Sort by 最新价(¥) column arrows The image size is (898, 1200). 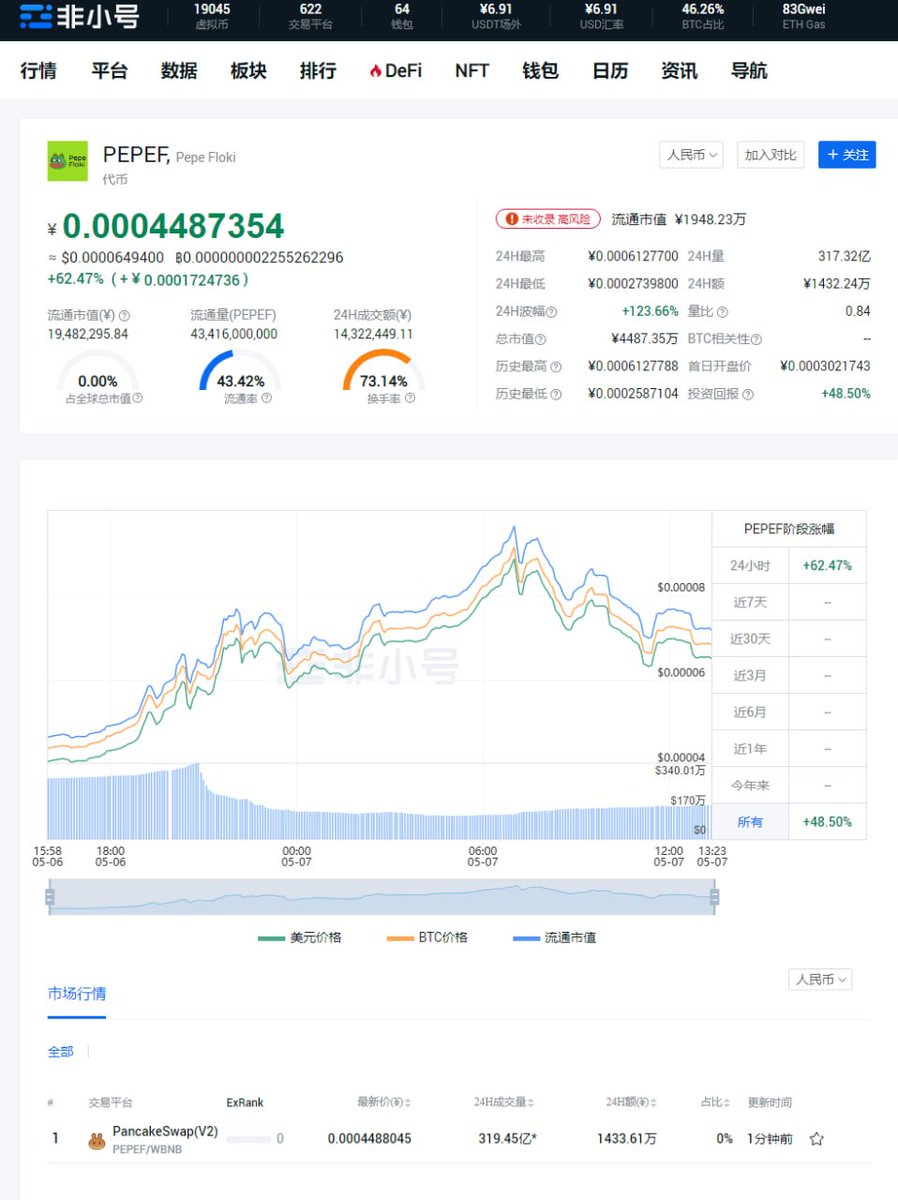coord(408,1103)
